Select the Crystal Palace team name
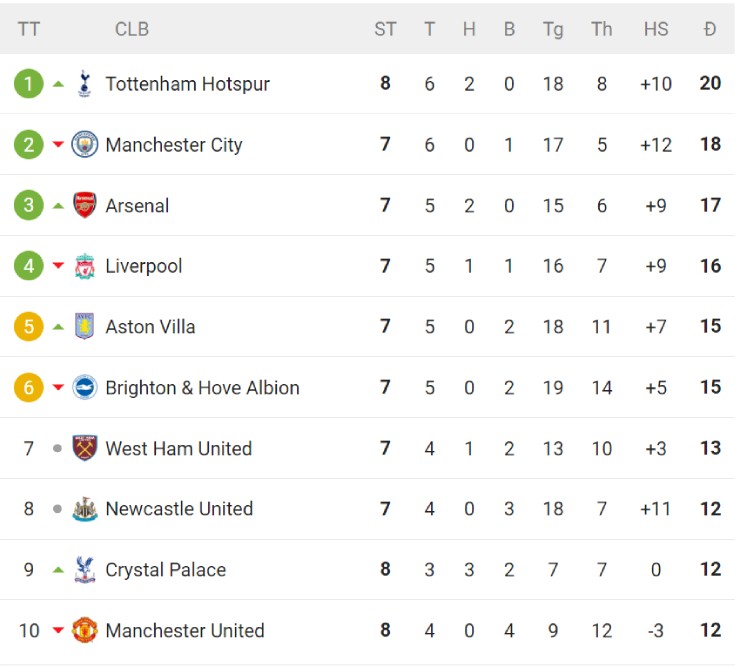Viewport: 740px width, 667px height. tap(165, 570)
